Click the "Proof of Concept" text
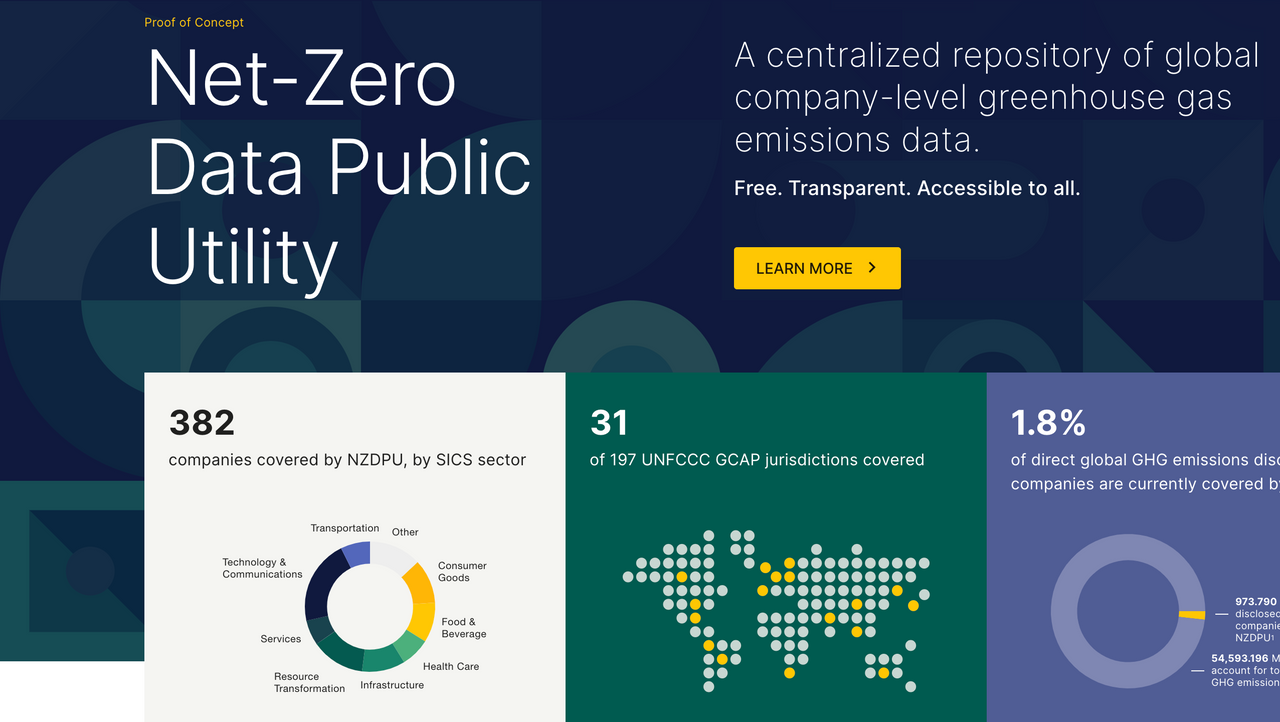The height and width of the screenshot is (722, 1280). (194, 22)
